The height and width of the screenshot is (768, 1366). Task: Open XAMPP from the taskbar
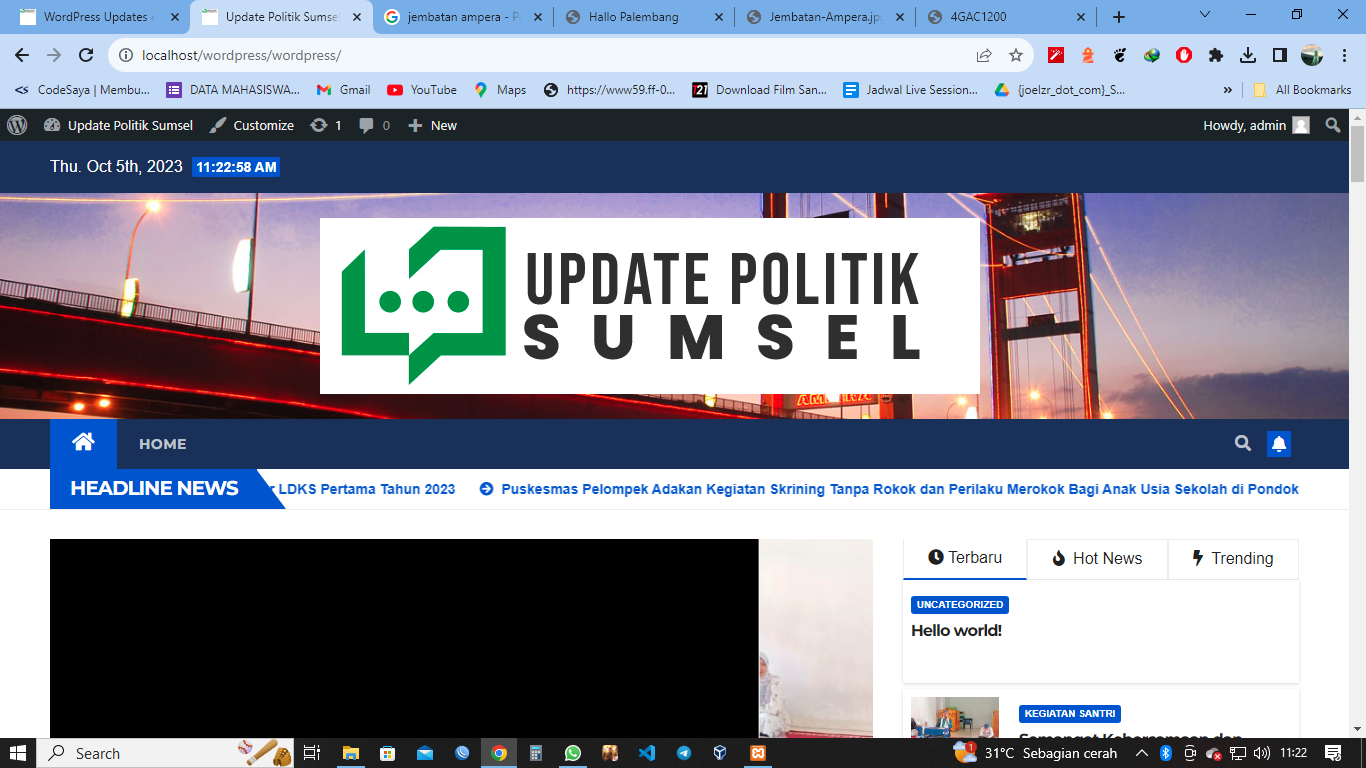tap(759, 753)
